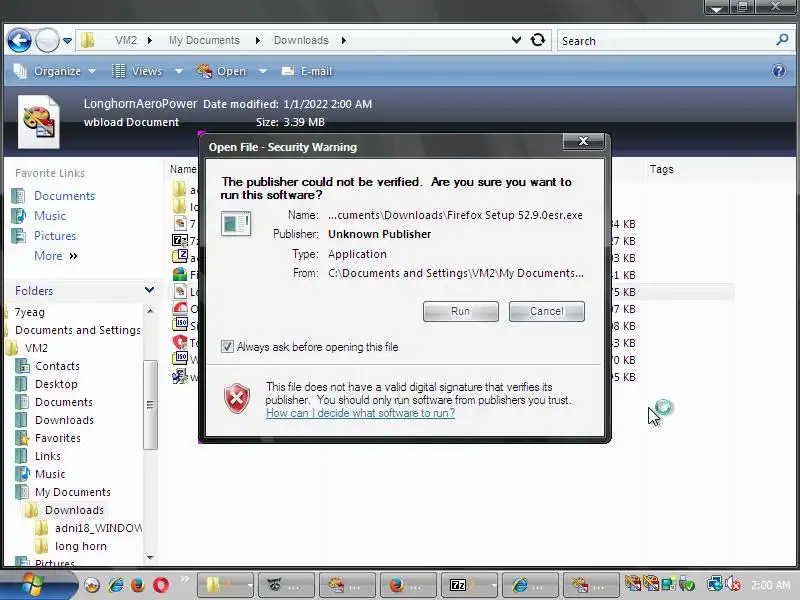This screenshot has width=800, height=600.
Task: Expand the arrow after My Documents breadcrumb
Action: pos(258,40)
